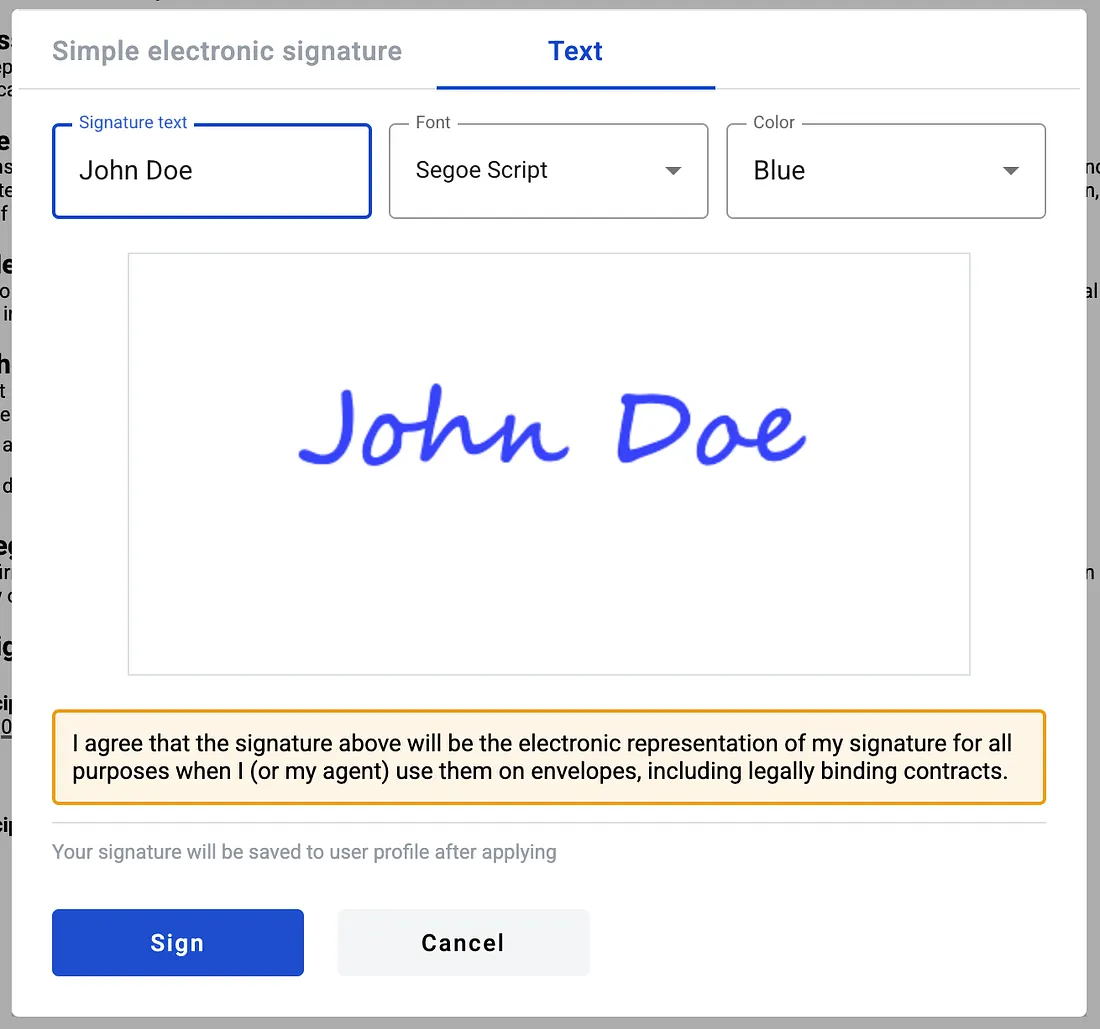Click the "Signature text" field label
The width and height of the screenshot is (1100, 1029).
(133, 122)
